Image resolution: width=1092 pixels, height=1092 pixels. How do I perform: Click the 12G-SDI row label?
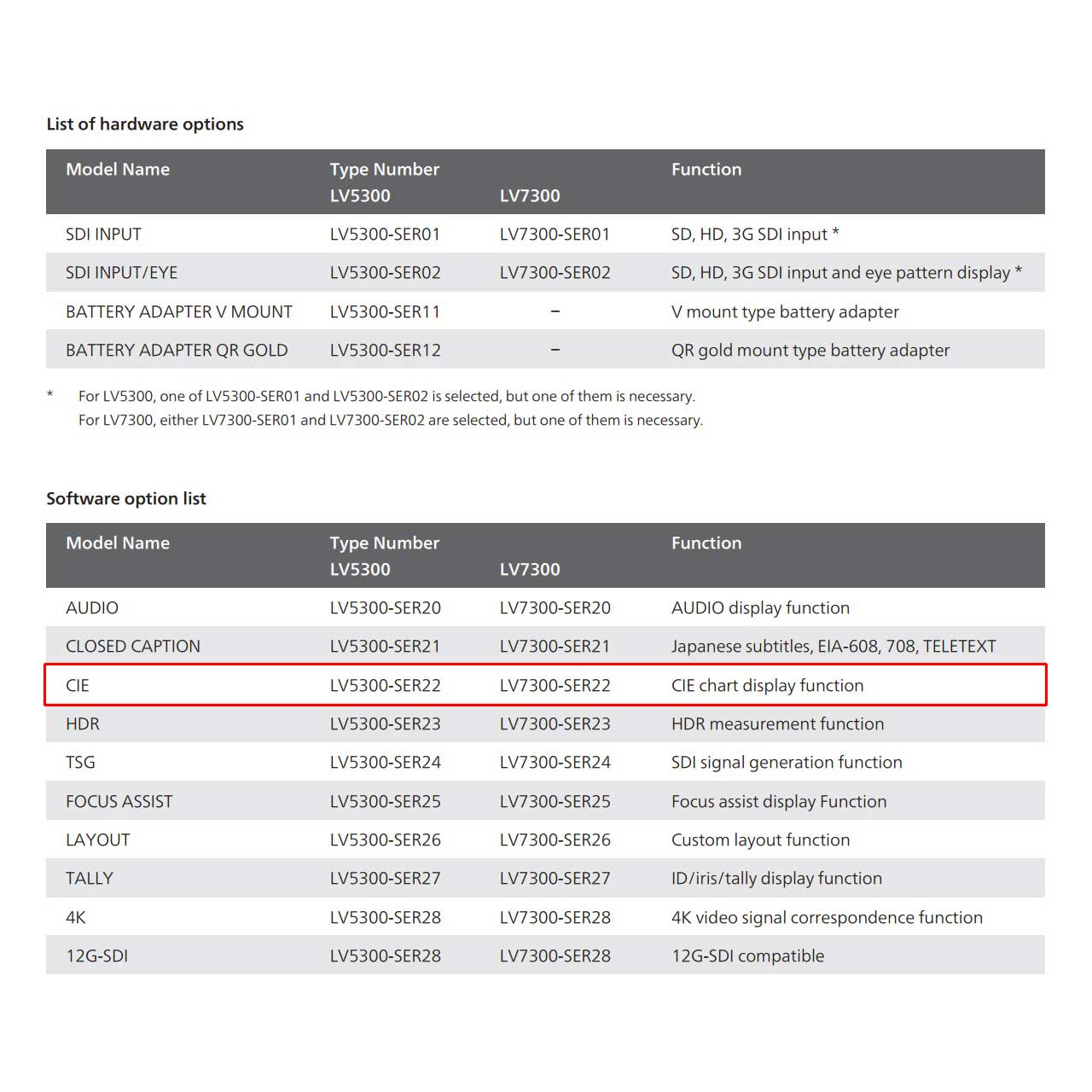click(97, 955)
